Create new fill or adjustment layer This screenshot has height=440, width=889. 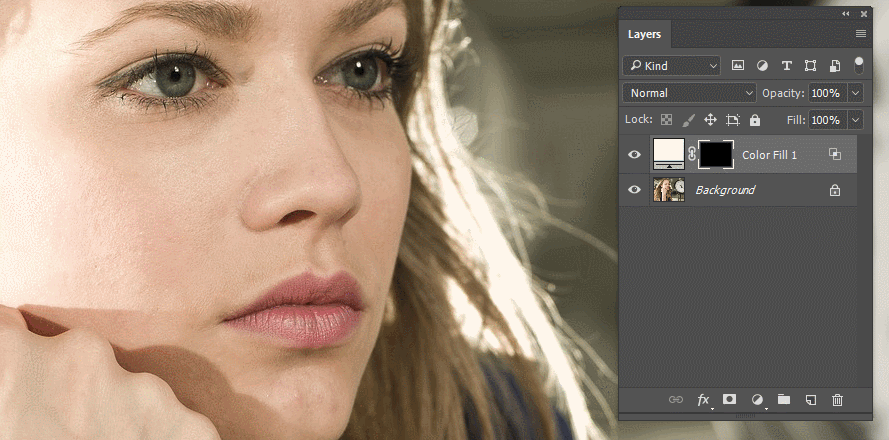click(x=757, y=400)
